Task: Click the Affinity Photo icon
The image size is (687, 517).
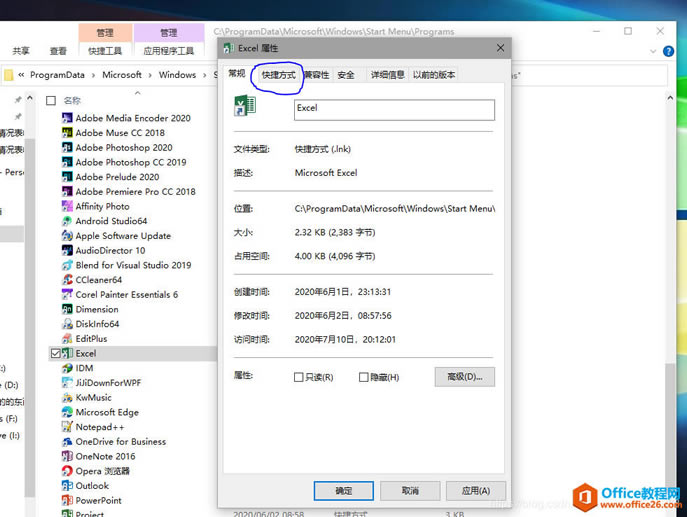Action: tap(67, 206)
